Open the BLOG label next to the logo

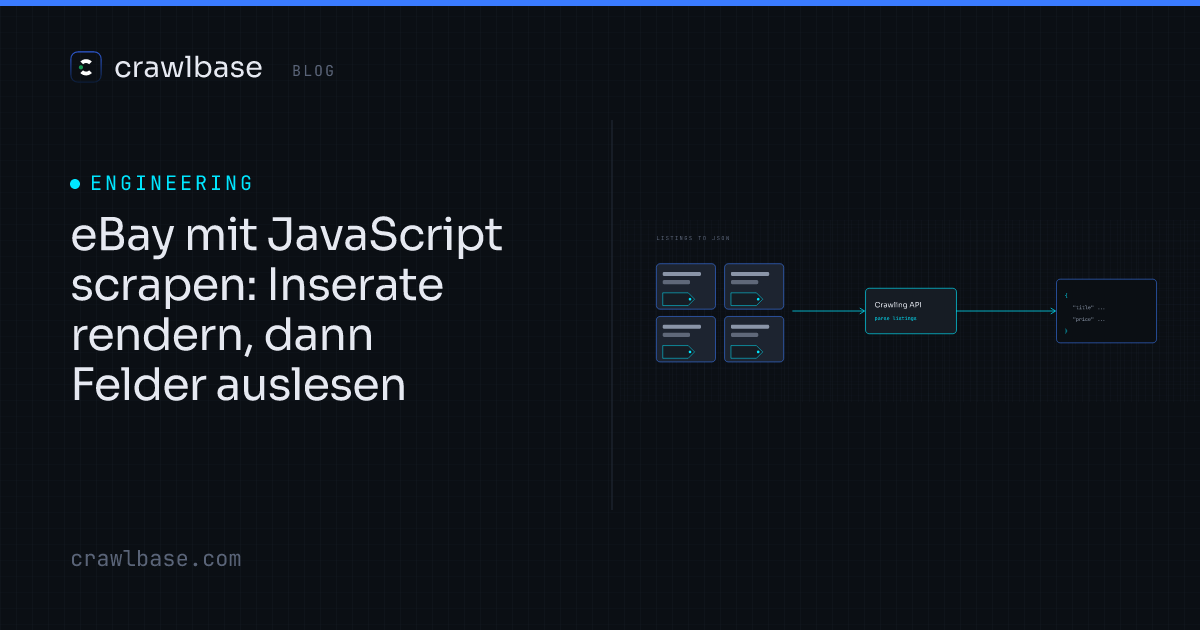click(x=314, y=71)
